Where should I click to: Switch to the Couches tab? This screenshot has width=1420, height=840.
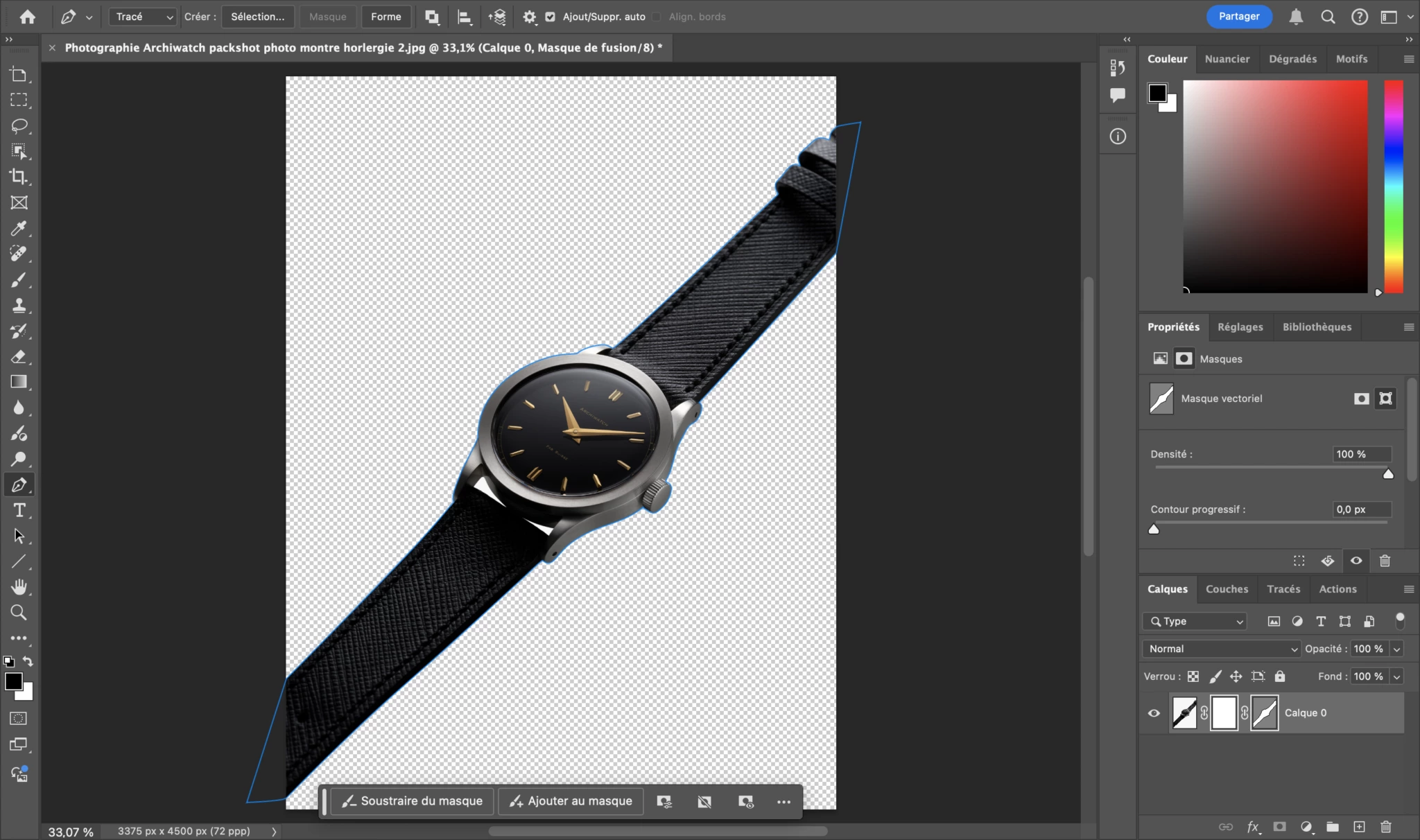(1227, 589)
